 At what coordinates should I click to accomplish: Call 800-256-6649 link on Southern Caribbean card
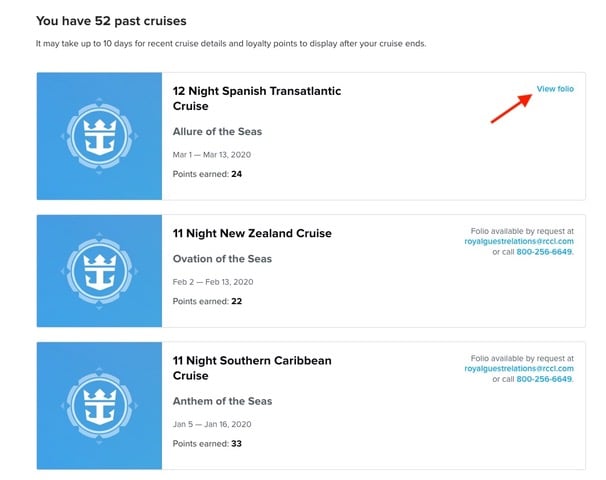coord(544,379)
